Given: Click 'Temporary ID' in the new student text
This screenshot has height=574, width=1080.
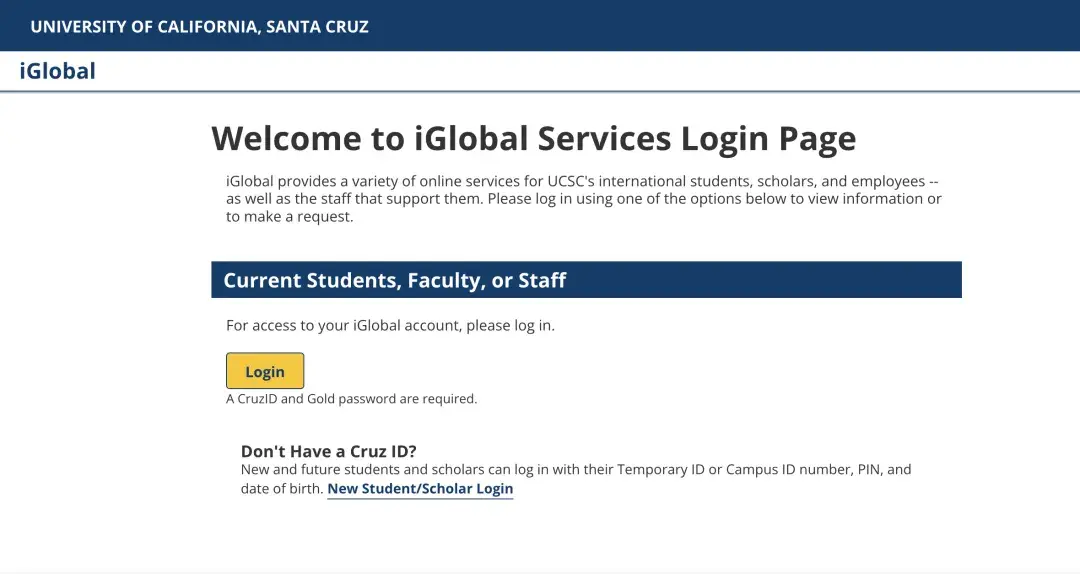Looking at the screenshot, I should [x=660, y=469].
